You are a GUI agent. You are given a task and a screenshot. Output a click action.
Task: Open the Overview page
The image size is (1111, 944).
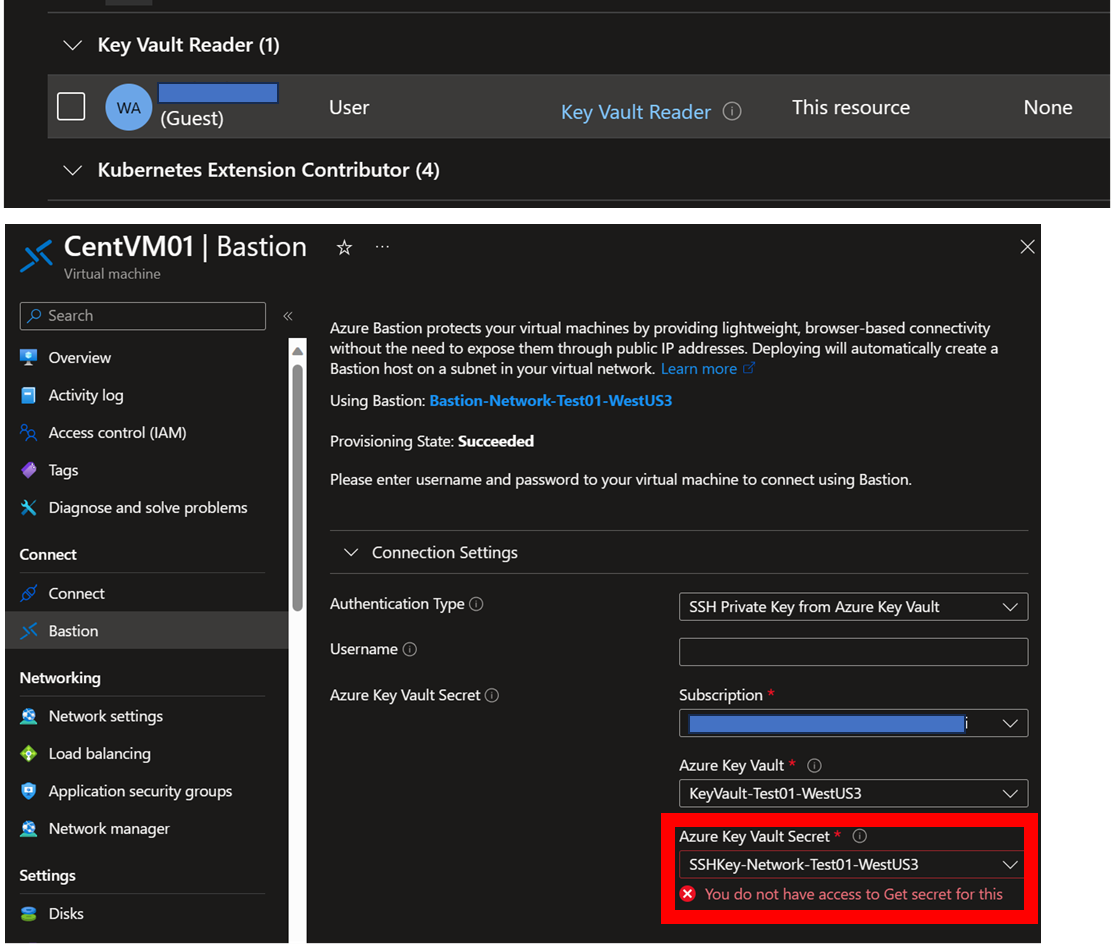79,358
